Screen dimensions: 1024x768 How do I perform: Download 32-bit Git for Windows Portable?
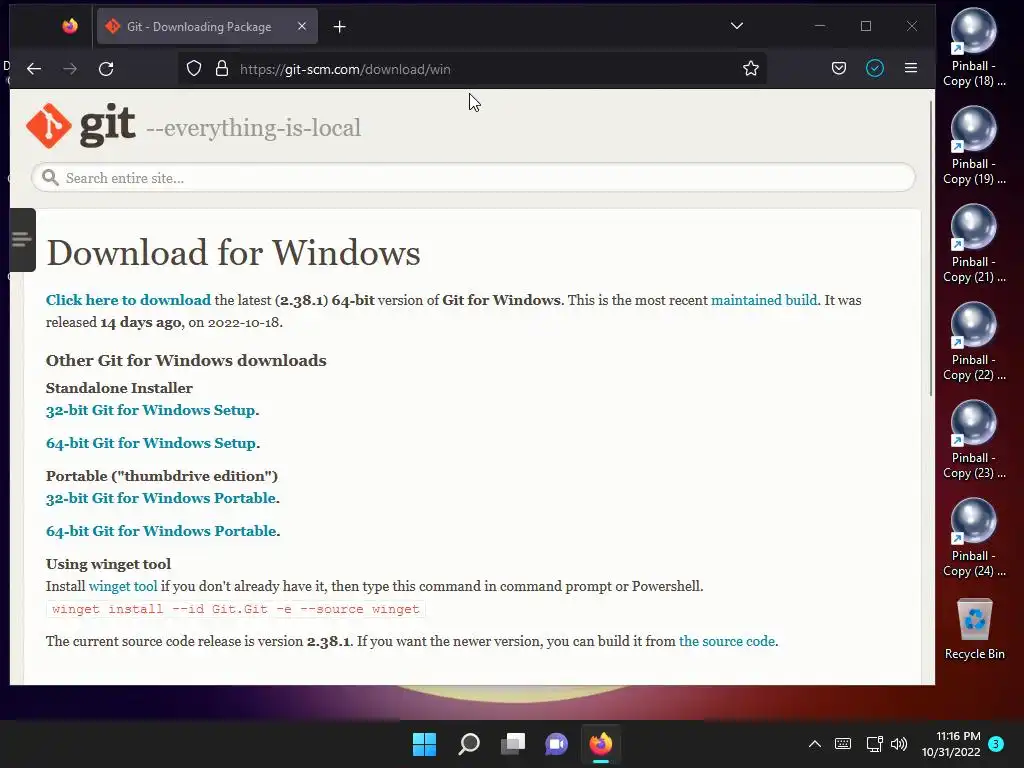[161, 498]
